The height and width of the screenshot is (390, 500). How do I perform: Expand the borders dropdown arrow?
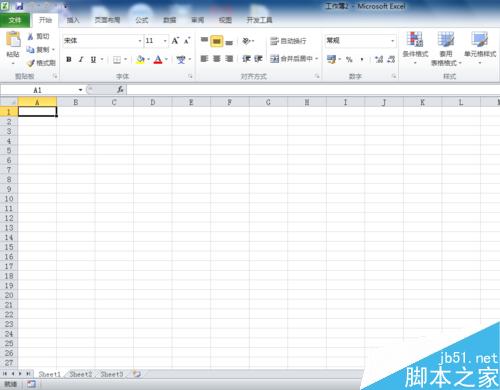[126, 60]
